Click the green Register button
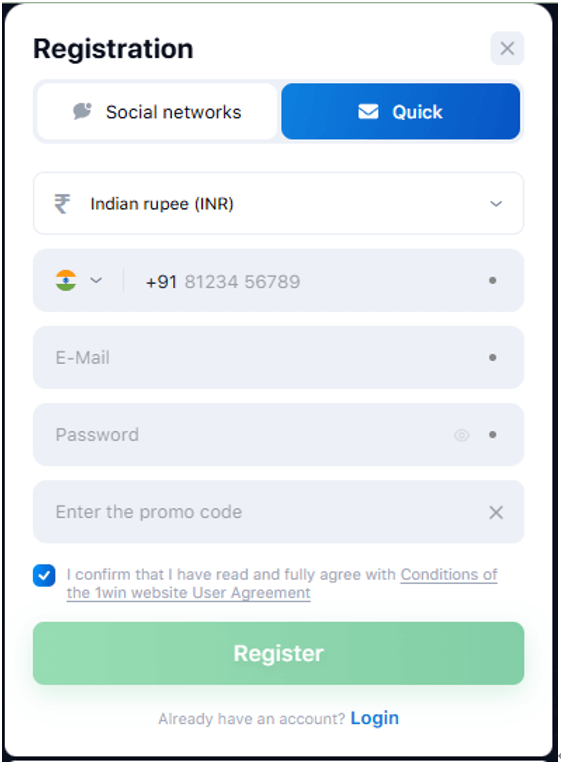561x763 pixels. click(x=278, y=653)
